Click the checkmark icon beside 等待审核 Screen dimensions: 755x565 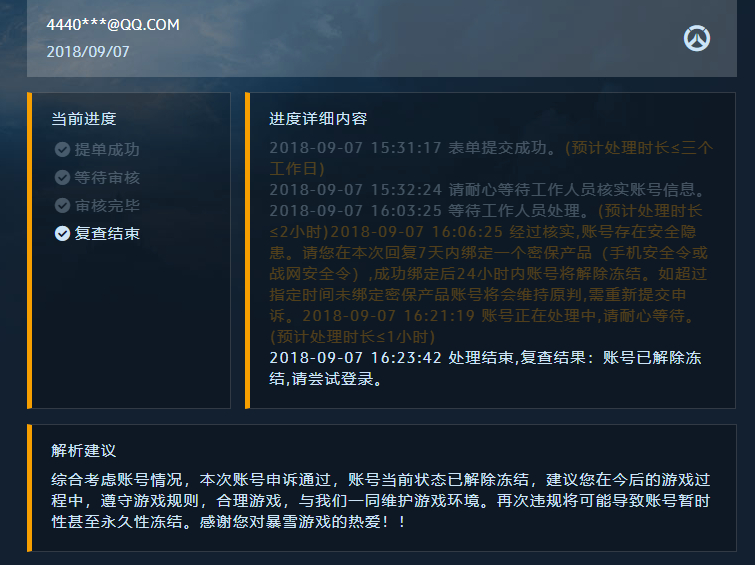(x=63, y=178)
